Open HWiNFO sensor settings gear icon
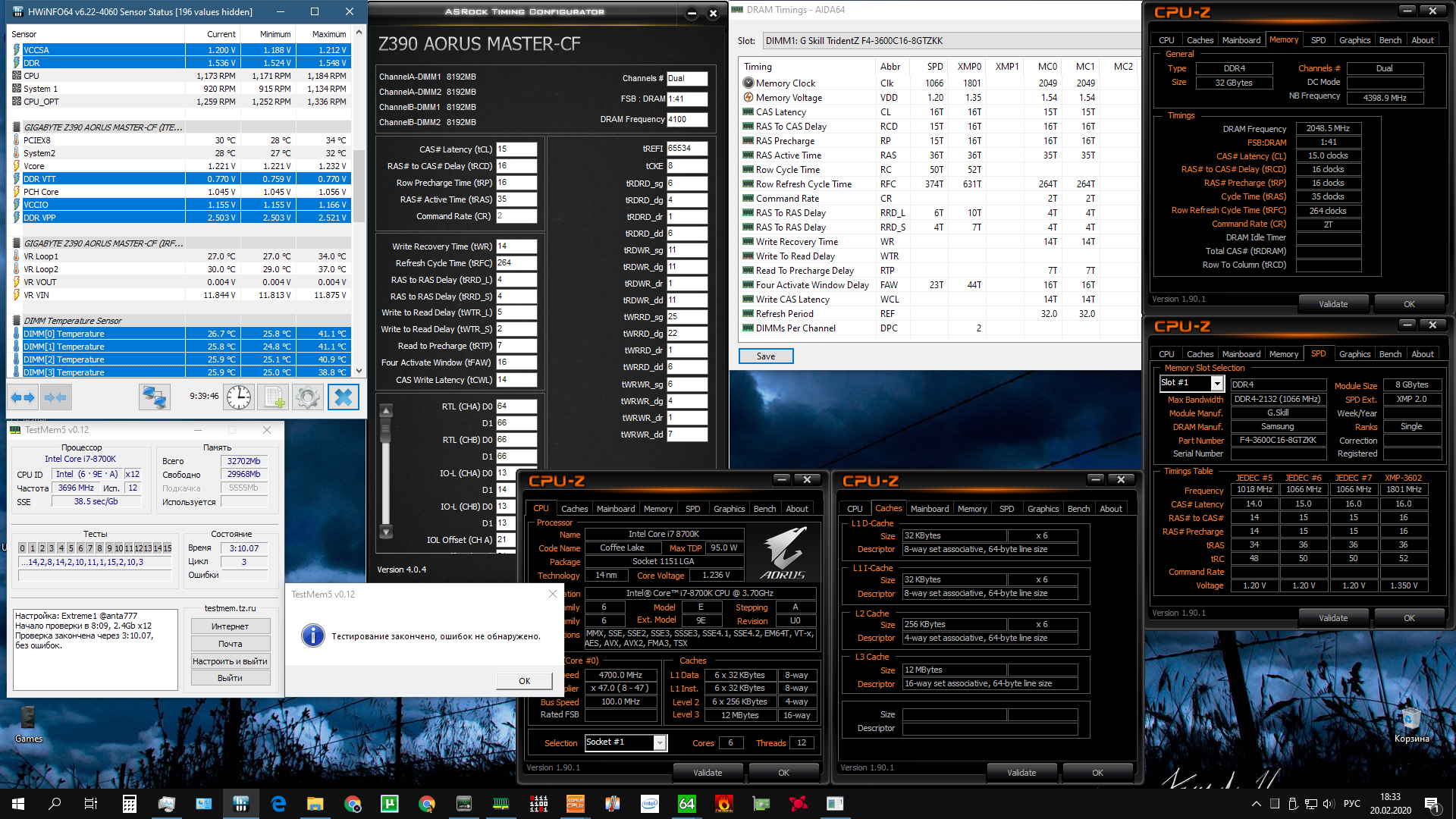This screenshot has height=819, width=1456. coord(307,397)
